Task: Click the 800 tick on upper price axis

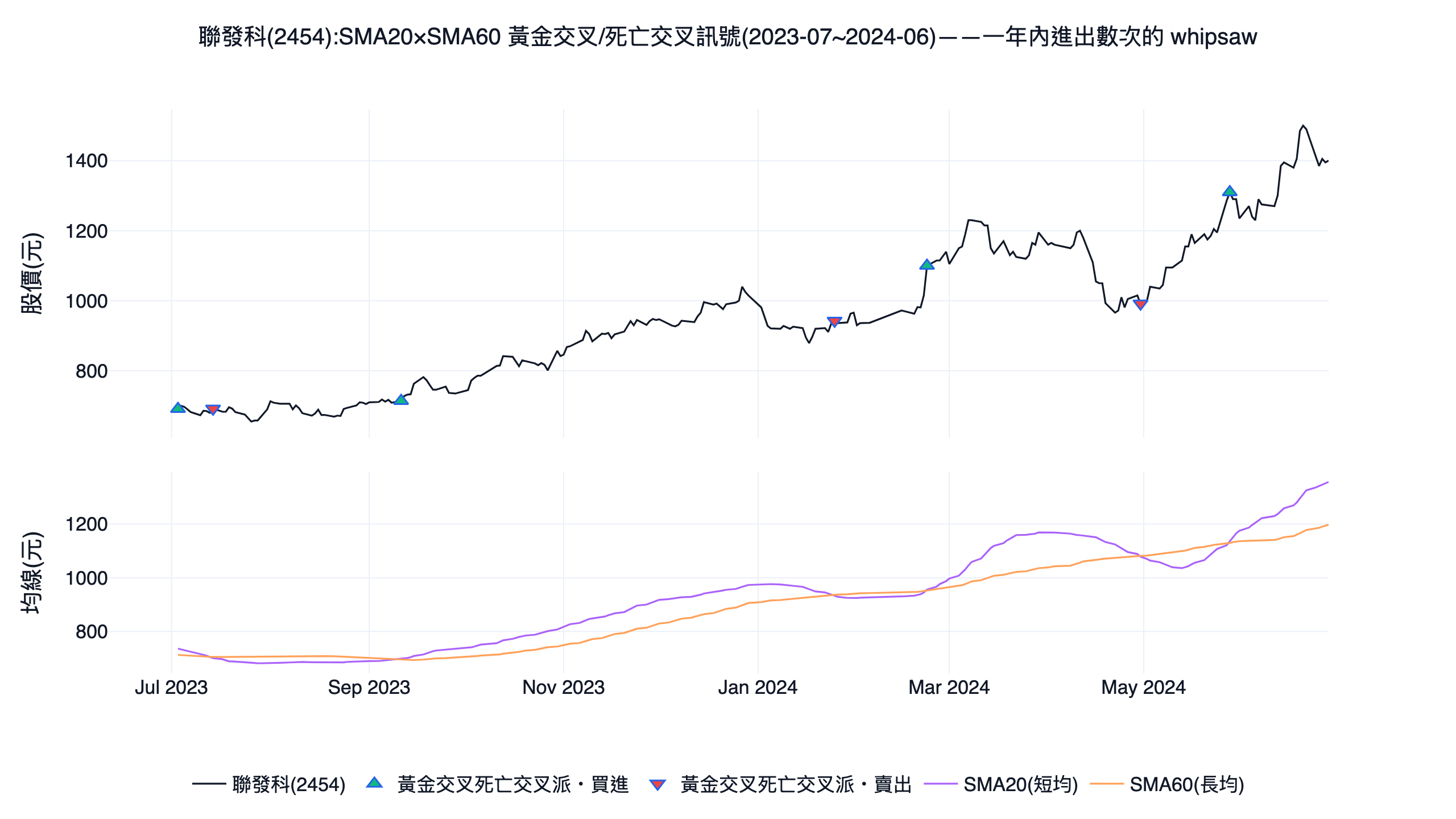Action: point(92,371)
